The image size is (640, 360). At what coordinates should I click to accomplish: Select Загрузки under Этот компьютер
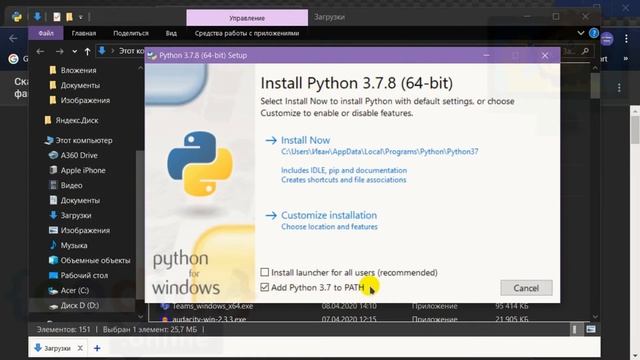(76, 216)
